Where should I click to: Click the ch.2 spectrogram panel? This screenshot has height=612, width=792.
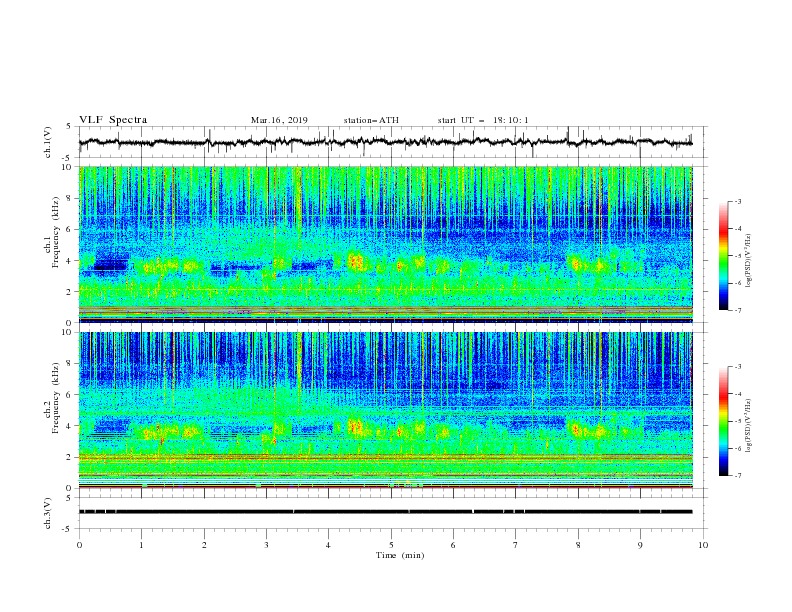[385, 410]
